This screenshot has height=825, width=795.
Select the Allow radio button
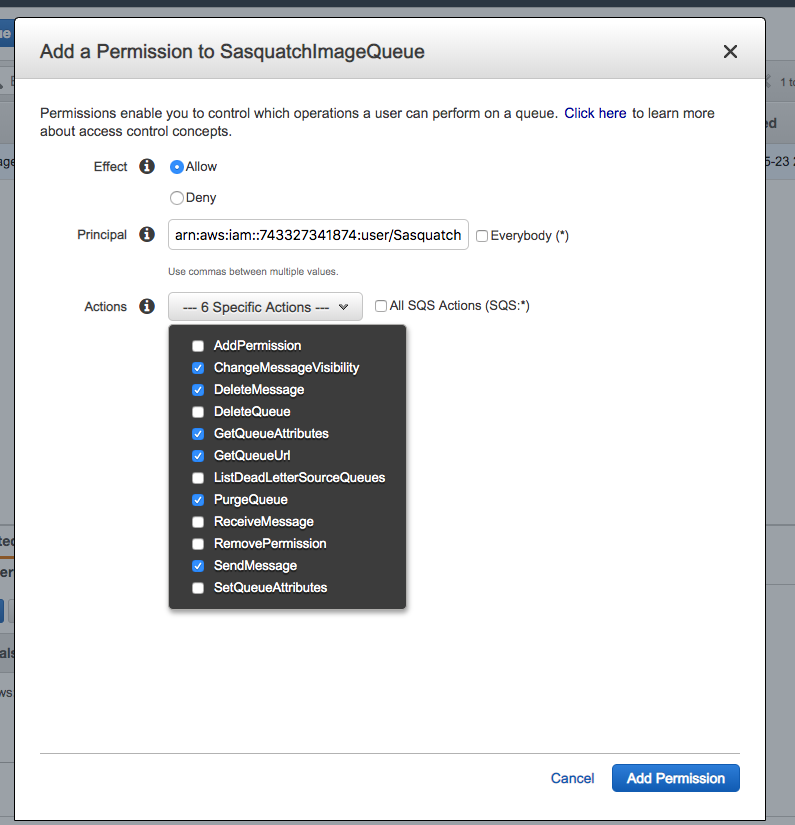[177, 167]
